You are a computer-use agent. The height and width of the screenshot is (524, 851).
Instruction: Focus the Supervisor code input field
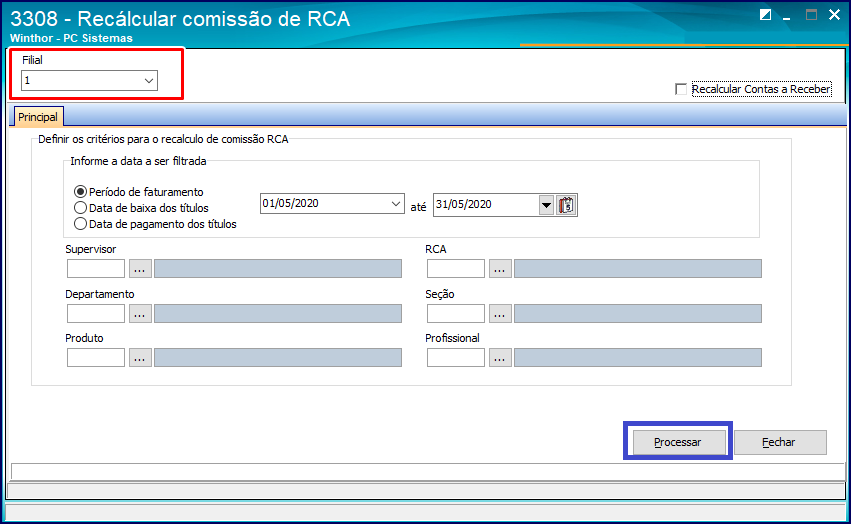click(96, 269)
